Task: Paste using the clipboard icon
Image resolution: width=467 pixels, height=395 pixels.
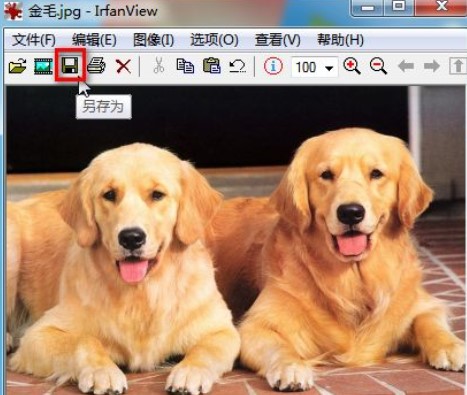Action: pos(212,65)
